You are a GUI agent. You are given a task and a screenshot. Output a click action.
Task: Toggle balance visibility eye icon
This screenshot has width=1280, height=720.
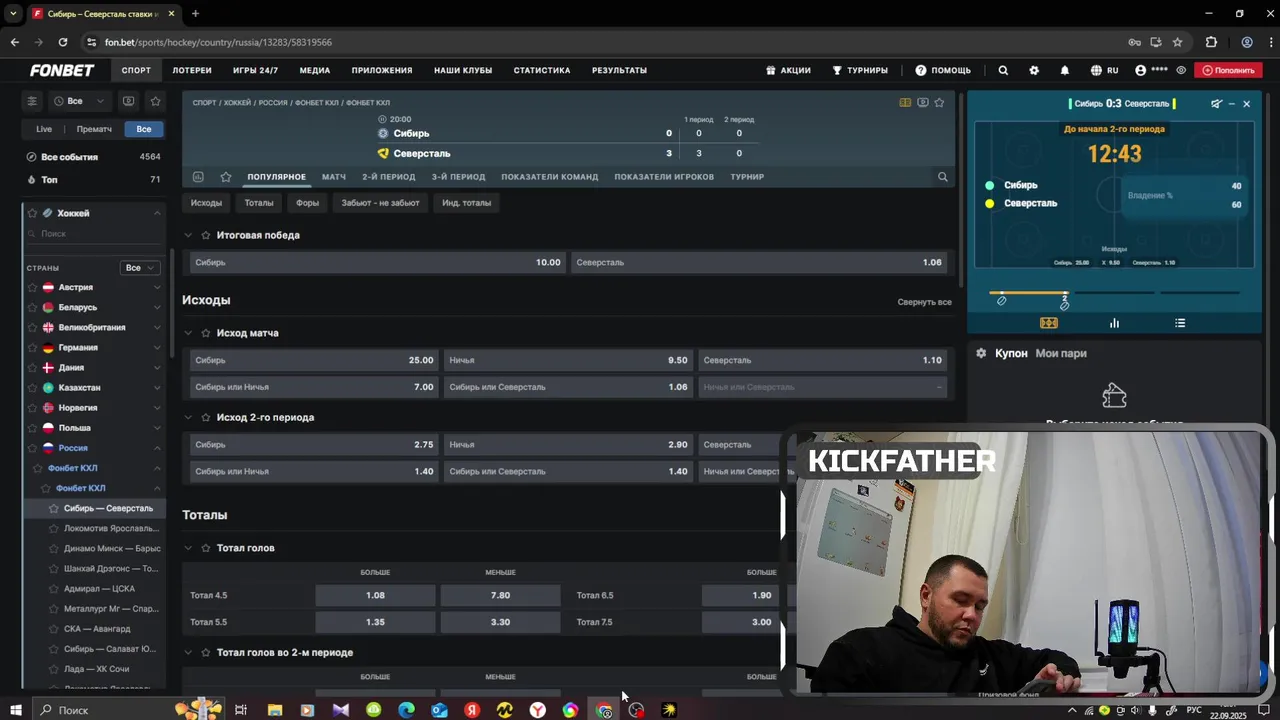pyautogui.click(x=1181, y=71)
